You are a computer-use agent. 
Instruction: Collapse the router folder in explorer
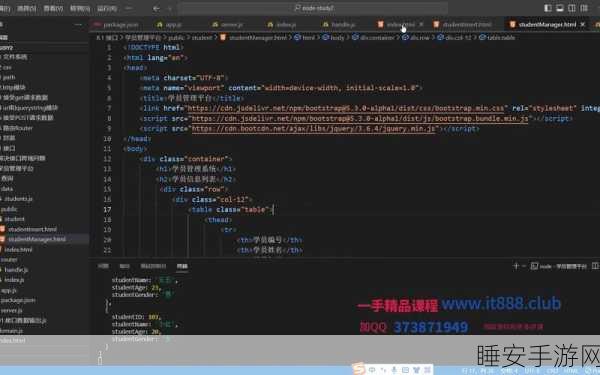9,259
